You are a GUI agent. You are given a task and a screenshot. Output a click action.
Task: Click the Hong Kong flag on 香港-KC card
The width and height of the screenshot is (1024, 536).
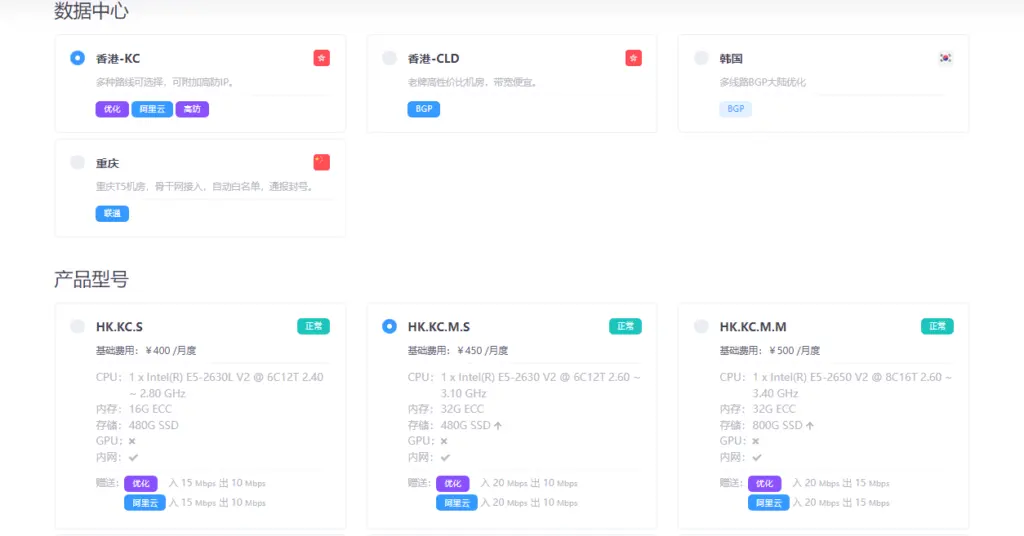tap(321, 58)
